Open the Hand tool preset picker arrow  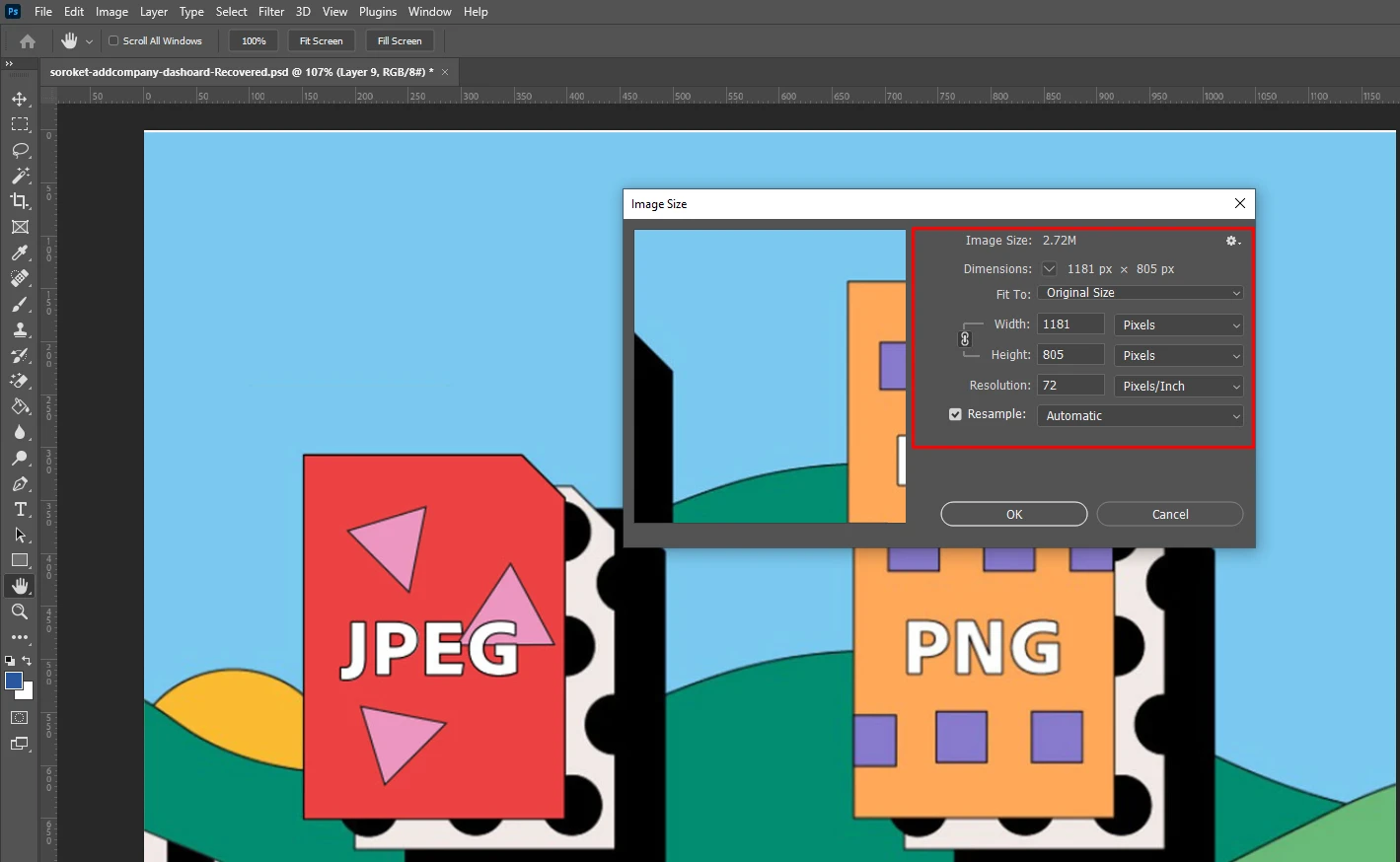[x=89, y=41]
